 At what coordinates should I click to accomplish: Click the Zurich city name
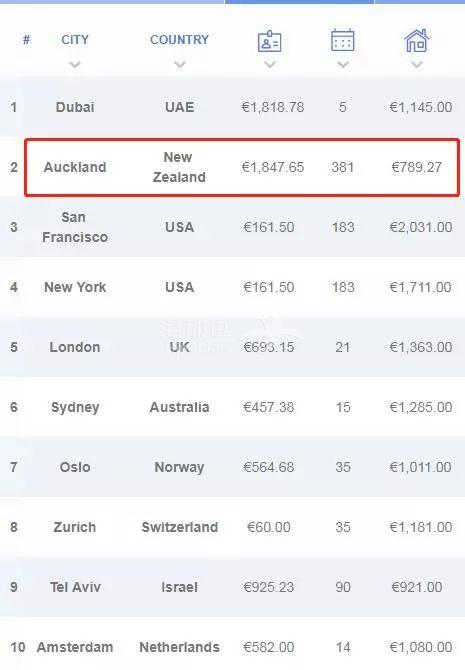tap(75, 527)
